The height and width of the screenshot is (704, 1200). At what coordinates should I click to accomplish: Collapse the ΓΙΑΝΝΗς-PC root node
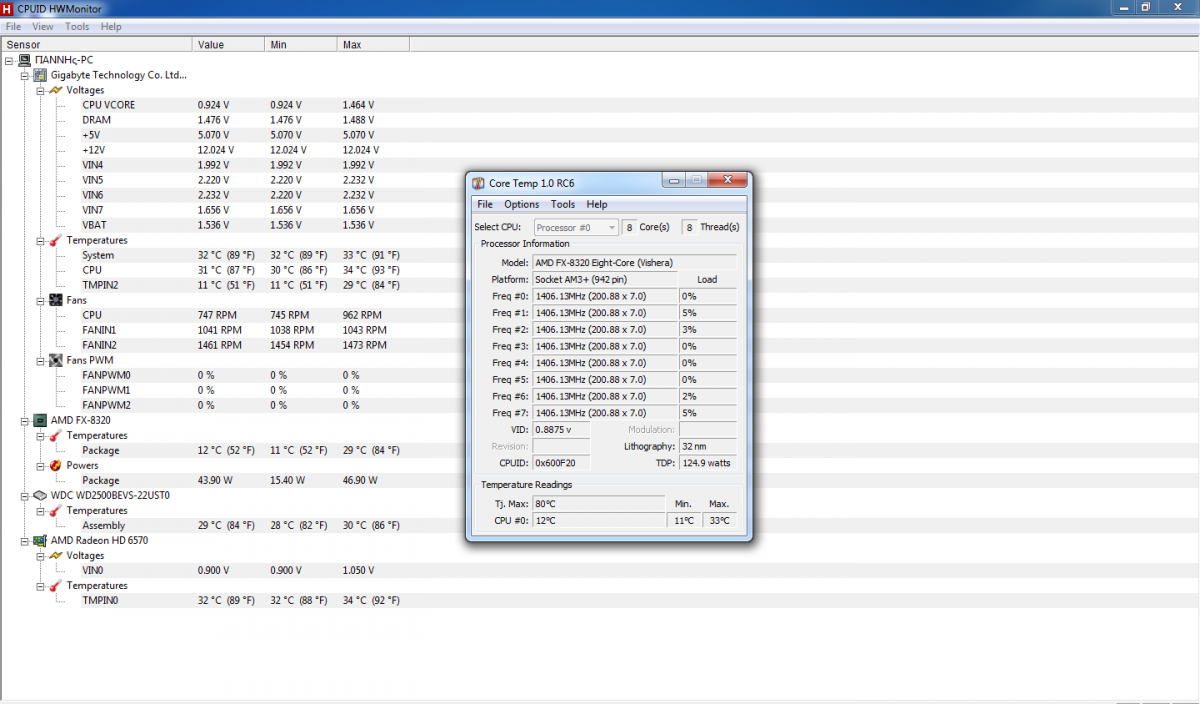coord(9,60)
